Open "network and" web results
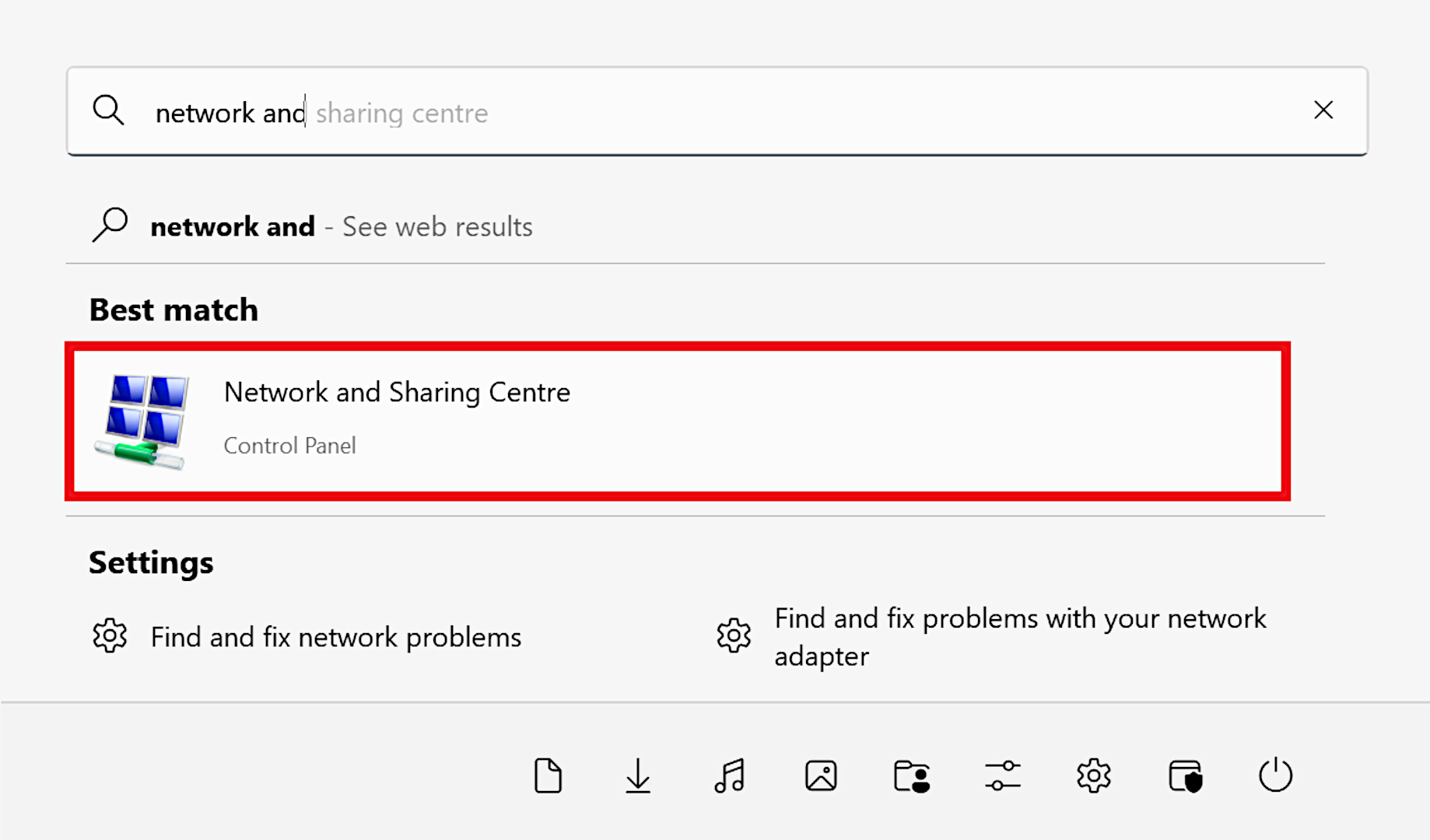1430x840 pixels. [x=341, y=227]
